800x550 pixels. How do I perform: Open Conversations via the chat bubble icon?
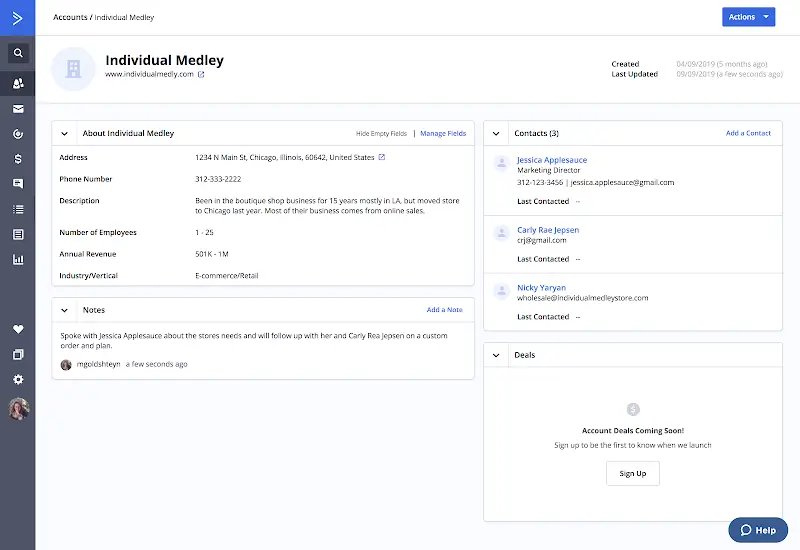pyautogui.click(x=18, y=184)
